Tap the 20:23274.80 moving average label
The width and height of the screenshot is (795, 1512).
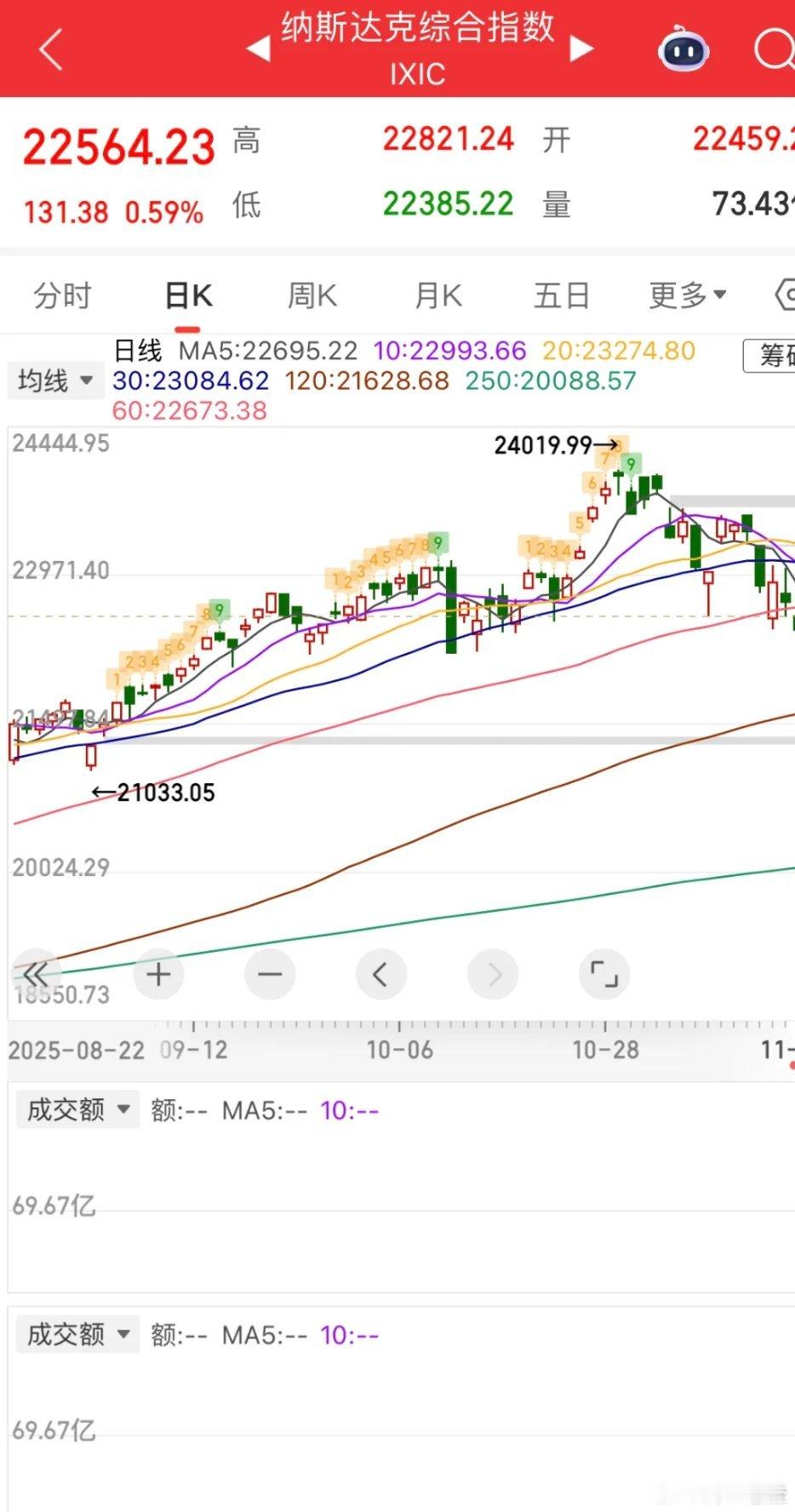tap(619, 351)
